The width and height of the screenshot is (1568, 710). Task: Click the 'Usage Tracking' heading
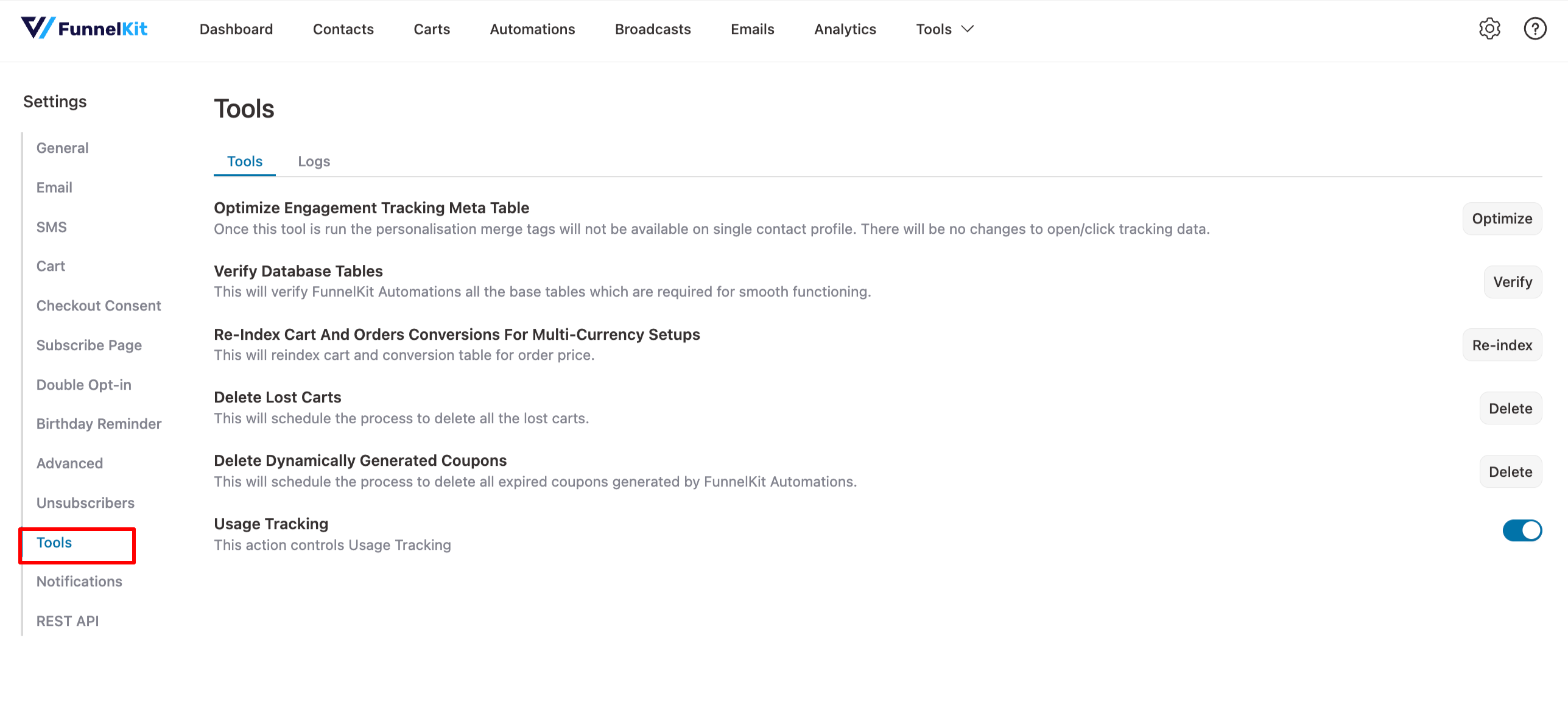pyautogui.click(x=271, y=524)
